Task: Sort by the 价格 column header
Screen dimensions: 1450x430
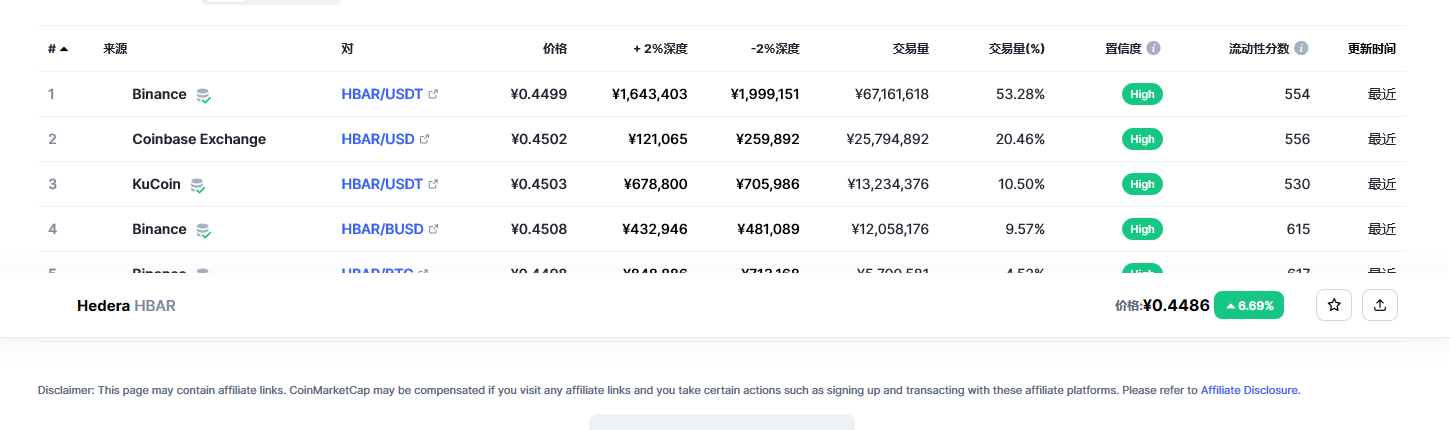Action: pos(555,48)
